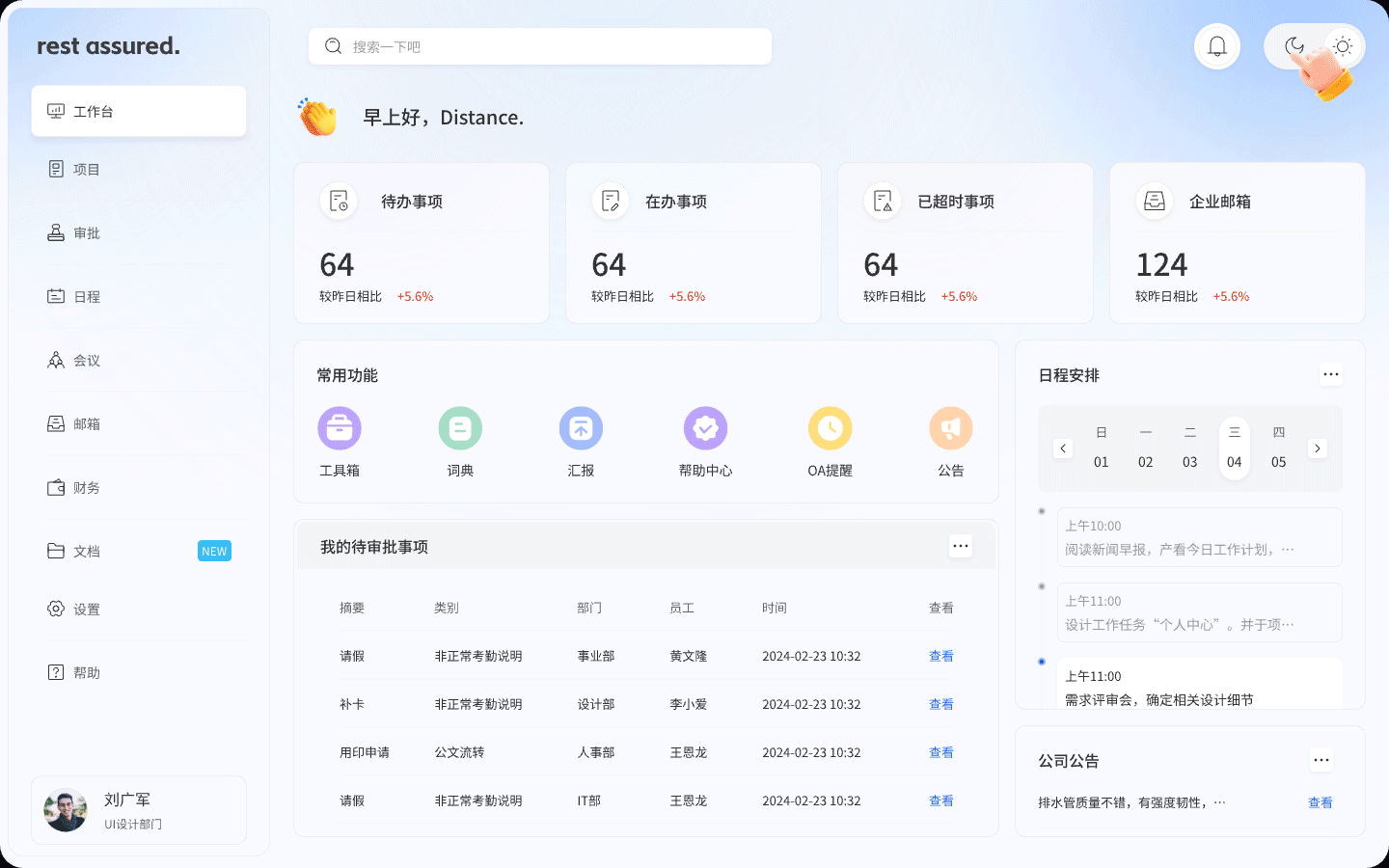This screenshot has height=868, width=1389.
Task: Open the 汇报 function icon
Action: 581,427
